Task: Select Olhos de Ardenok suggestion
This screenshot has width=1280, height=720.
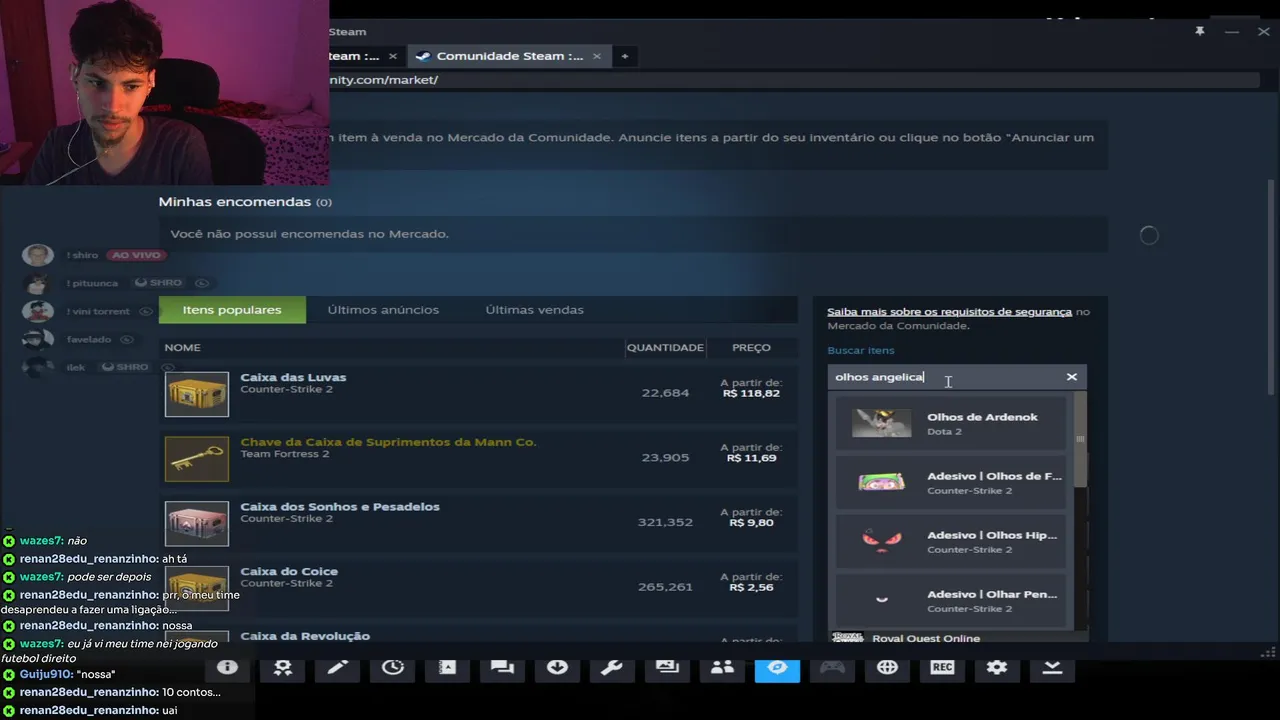Action: [x=951, y=423]
